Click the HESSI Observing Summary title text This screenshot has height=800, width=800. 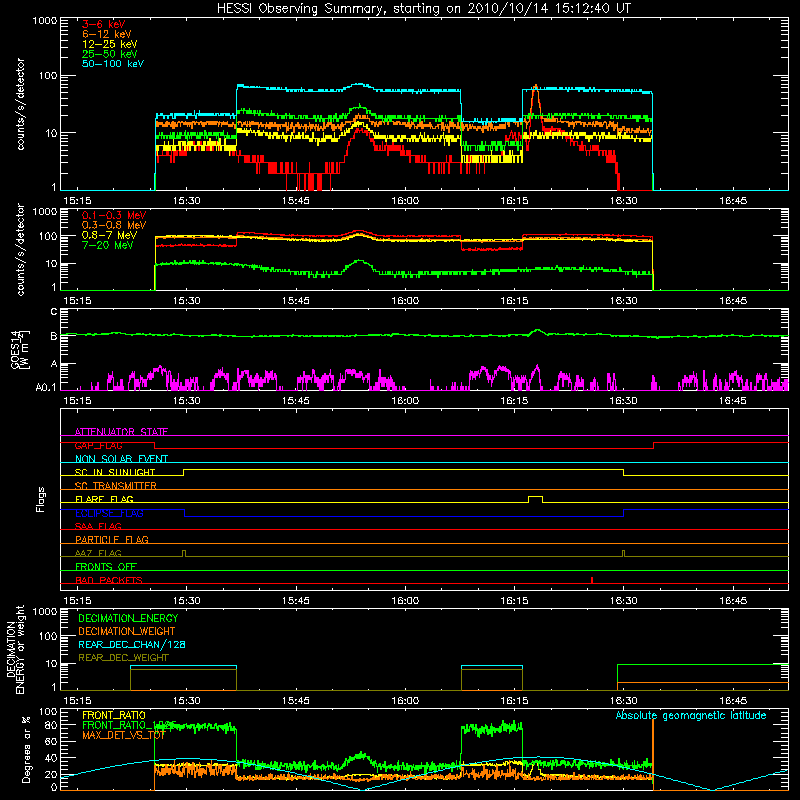423,9
